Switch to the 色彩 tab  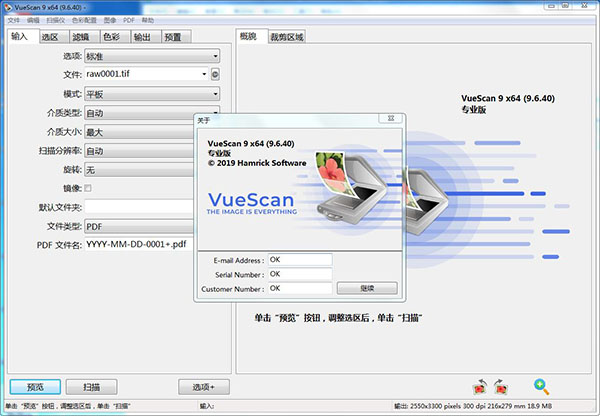pyautogui.click(x=112, y=37)
